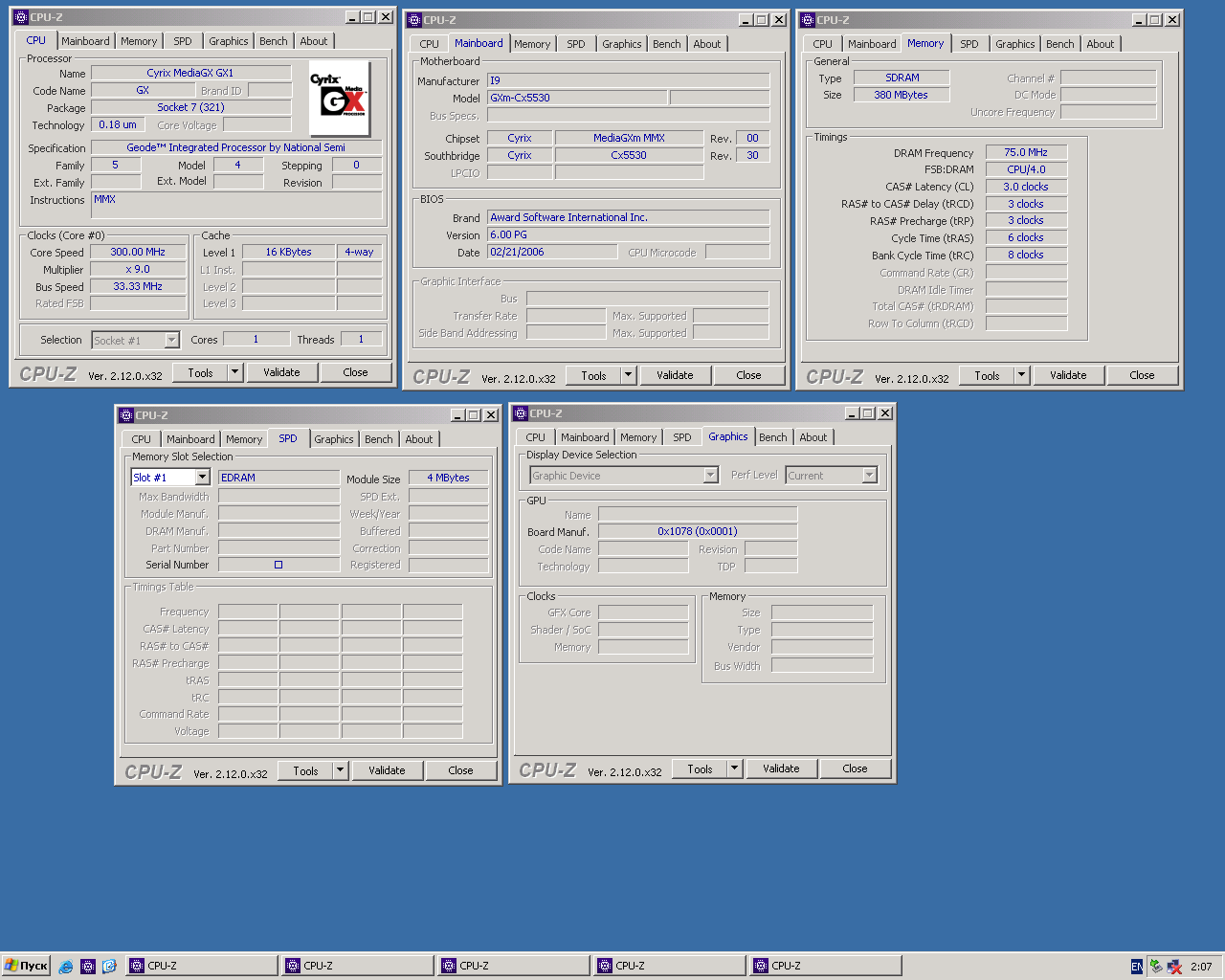Click Geode Integrated Processor specification field
The height and width of the screenshot is (980, 1225).
point(236,147)
